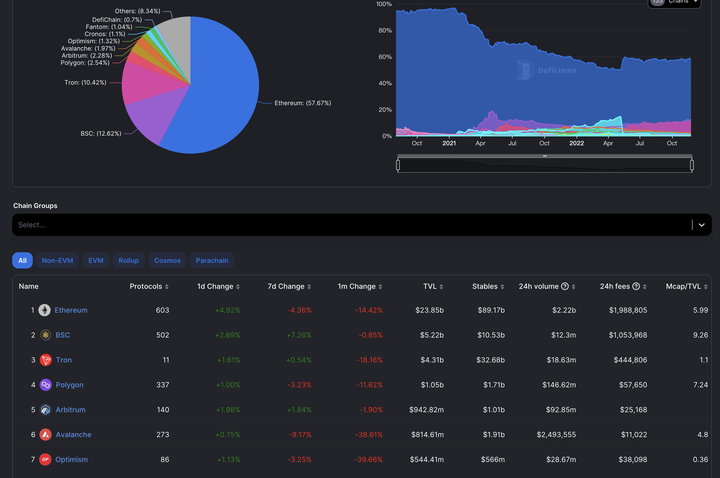Sort table by Protocols column

pos(149,287)
